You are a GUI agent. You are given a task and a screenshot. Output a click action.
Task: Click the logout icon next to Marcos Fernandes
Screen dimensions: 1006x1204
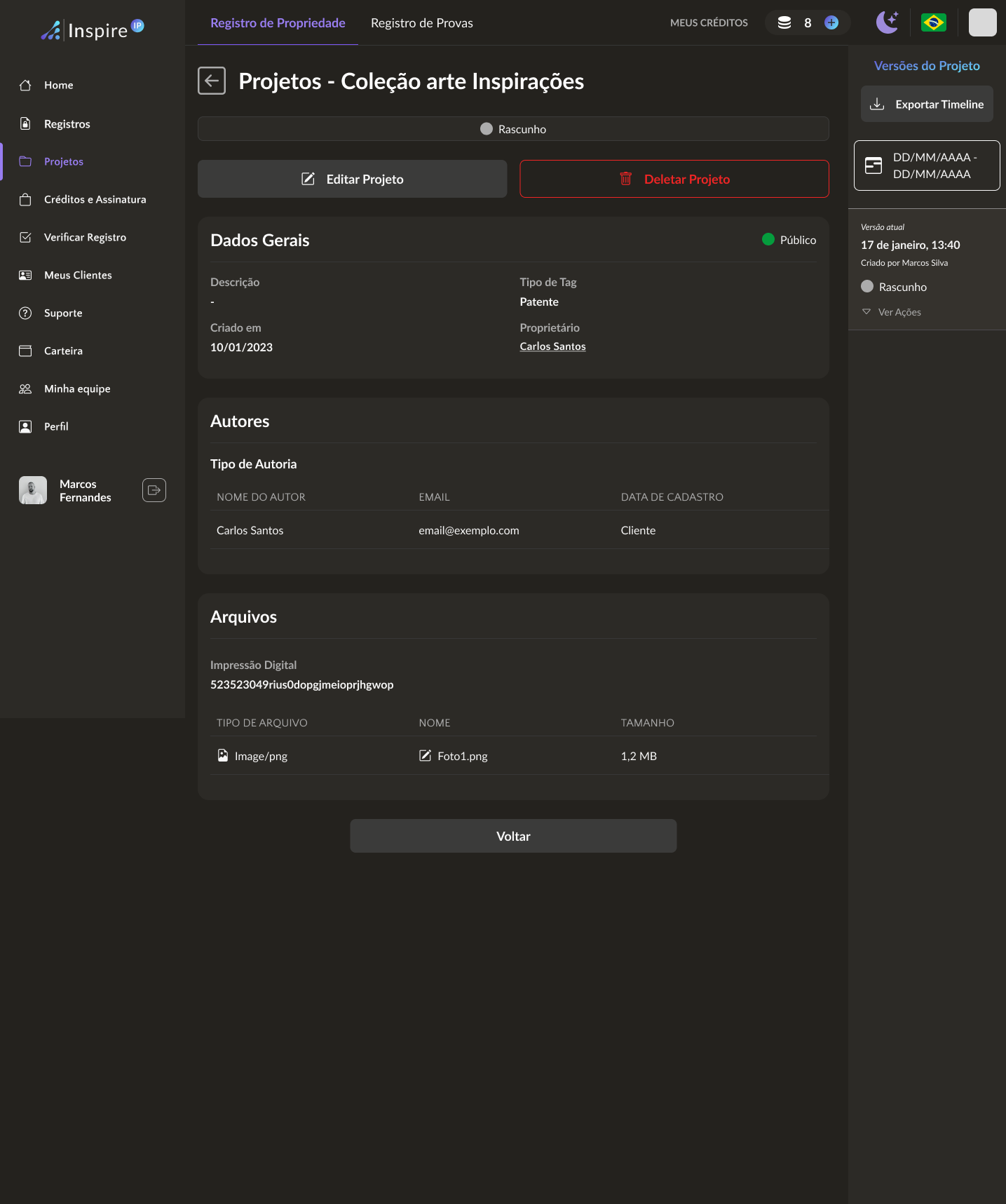point(154,490)
